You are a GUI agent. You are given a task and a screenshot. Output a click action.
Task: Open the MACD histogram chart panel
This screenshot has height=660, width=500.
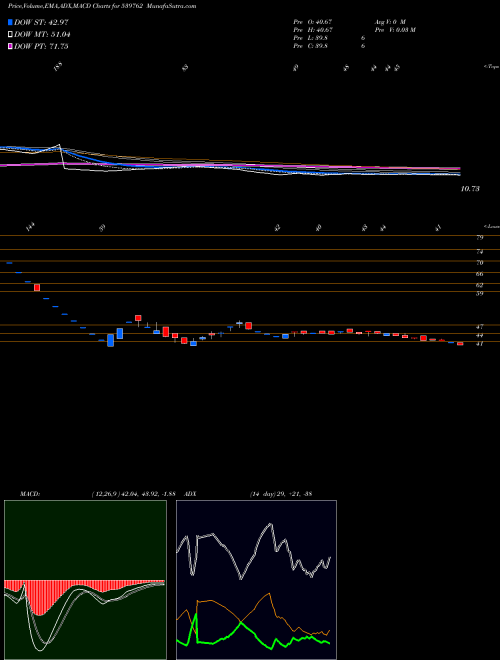85,580
